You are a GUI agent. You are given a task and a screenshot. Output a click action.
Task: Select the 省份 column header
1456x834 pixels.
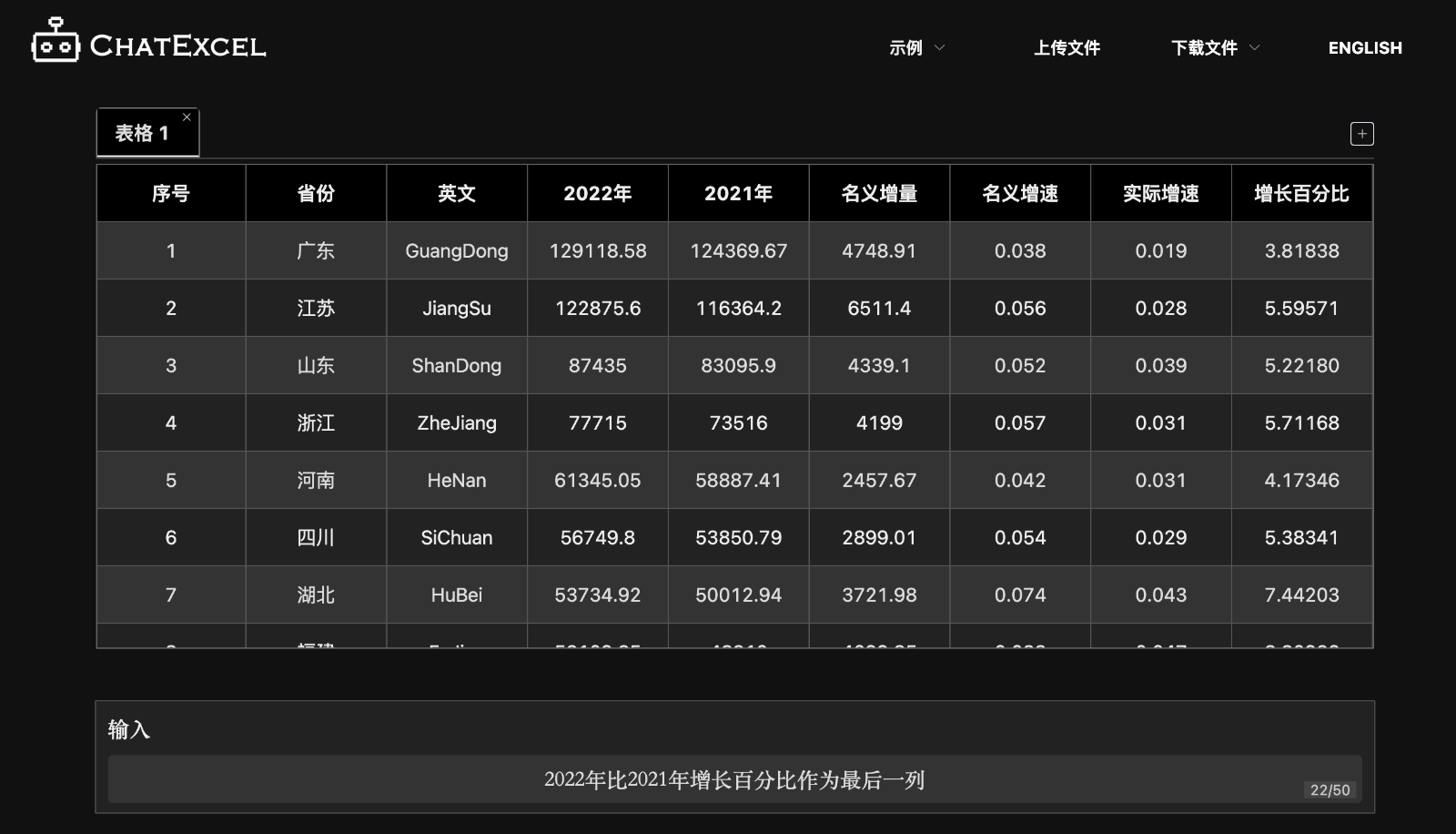tap(315, 192)
